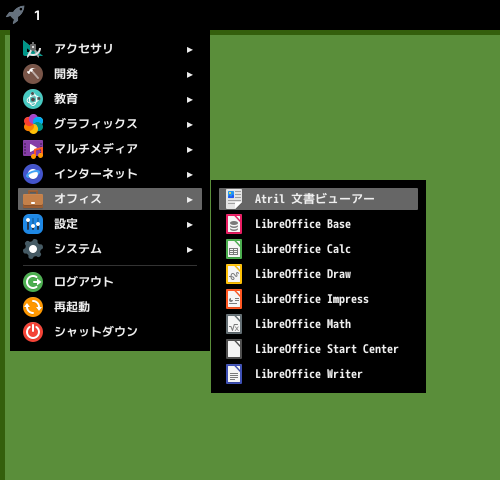500x480 pixels.
Task: Expand the 設定 submenu arrow
Action: (x=190, y=225)
